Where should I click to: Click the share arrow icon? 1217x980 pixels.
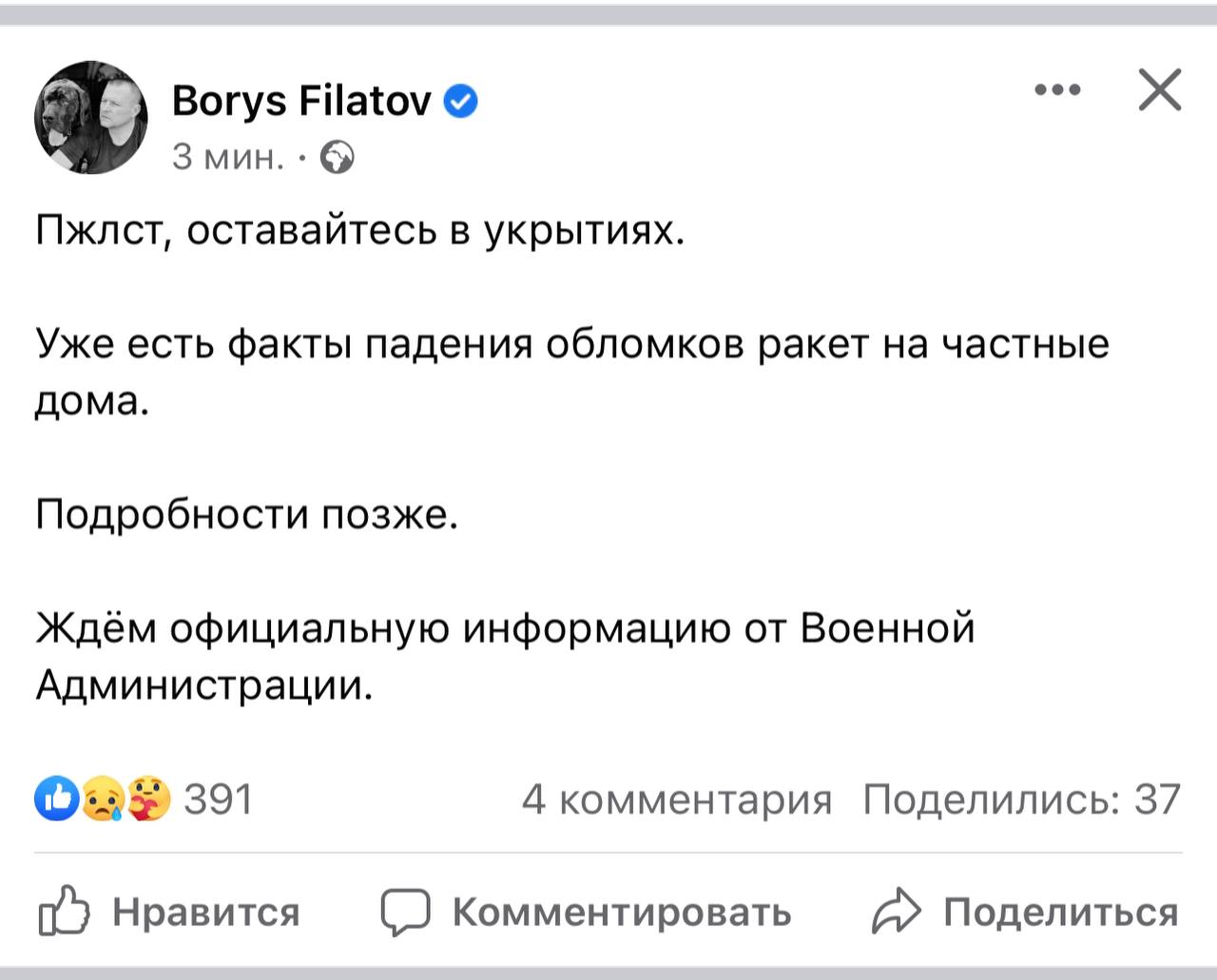896,912
